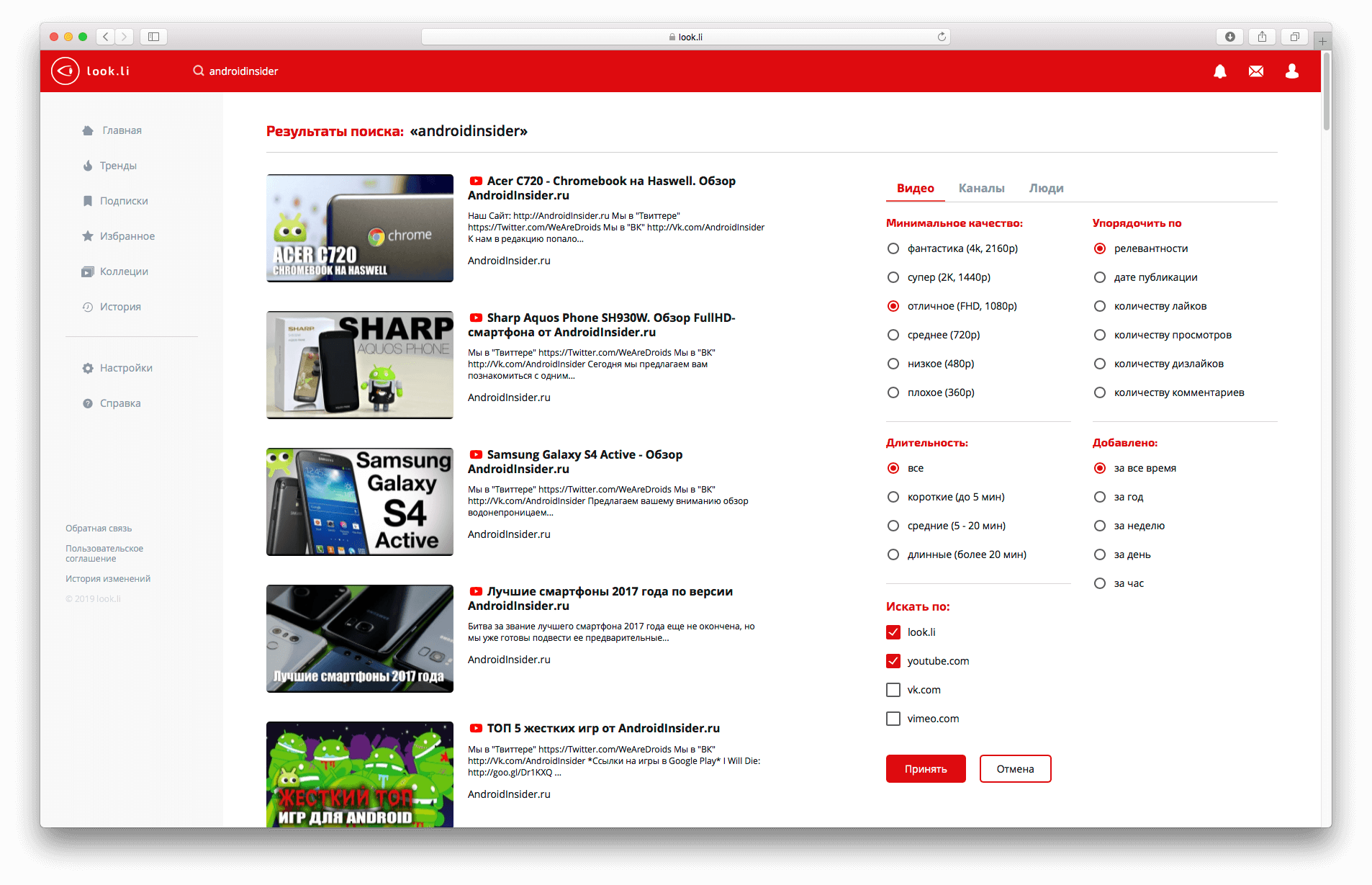Click the Samsung Galaxy S4 Active thumbnail
Image resolution: width=1372 pixels, height=885 pixels.
(x=360, y=502)
